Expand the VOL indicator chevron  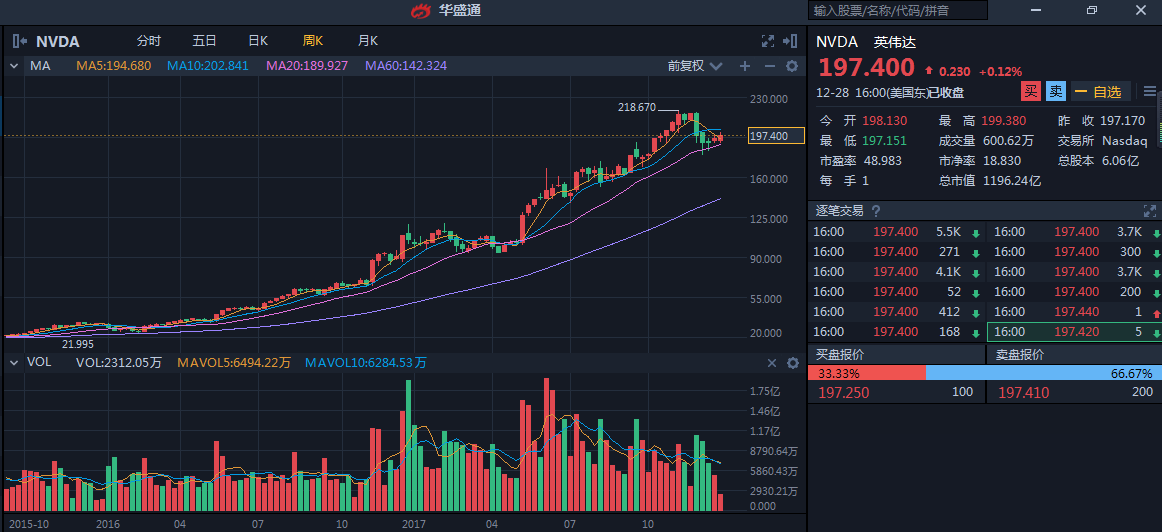(14, 363)
